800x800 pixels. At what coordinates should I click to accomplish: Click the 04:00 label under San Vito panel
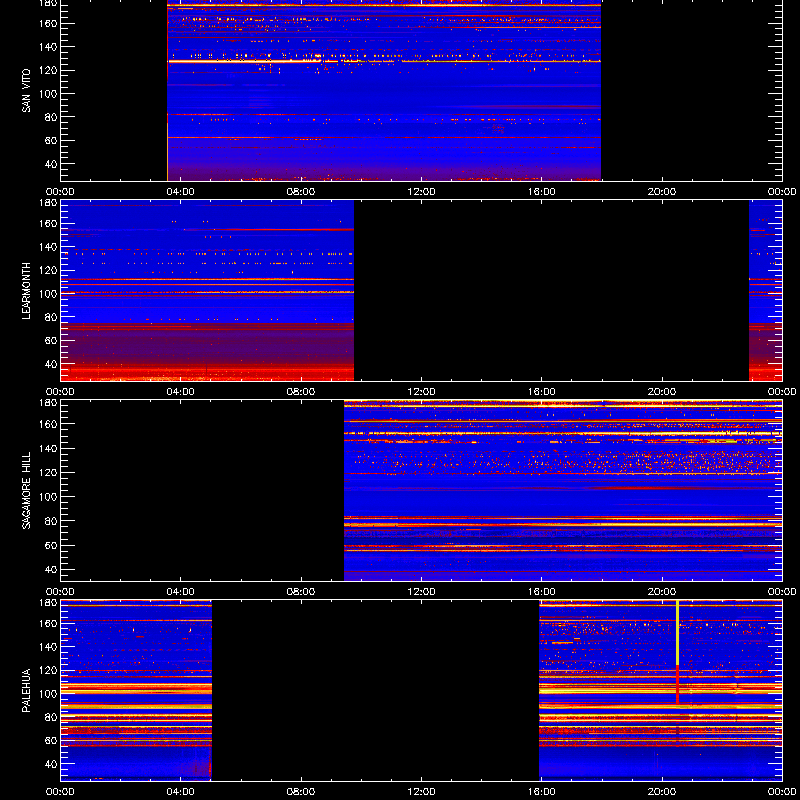click(181, 192)
